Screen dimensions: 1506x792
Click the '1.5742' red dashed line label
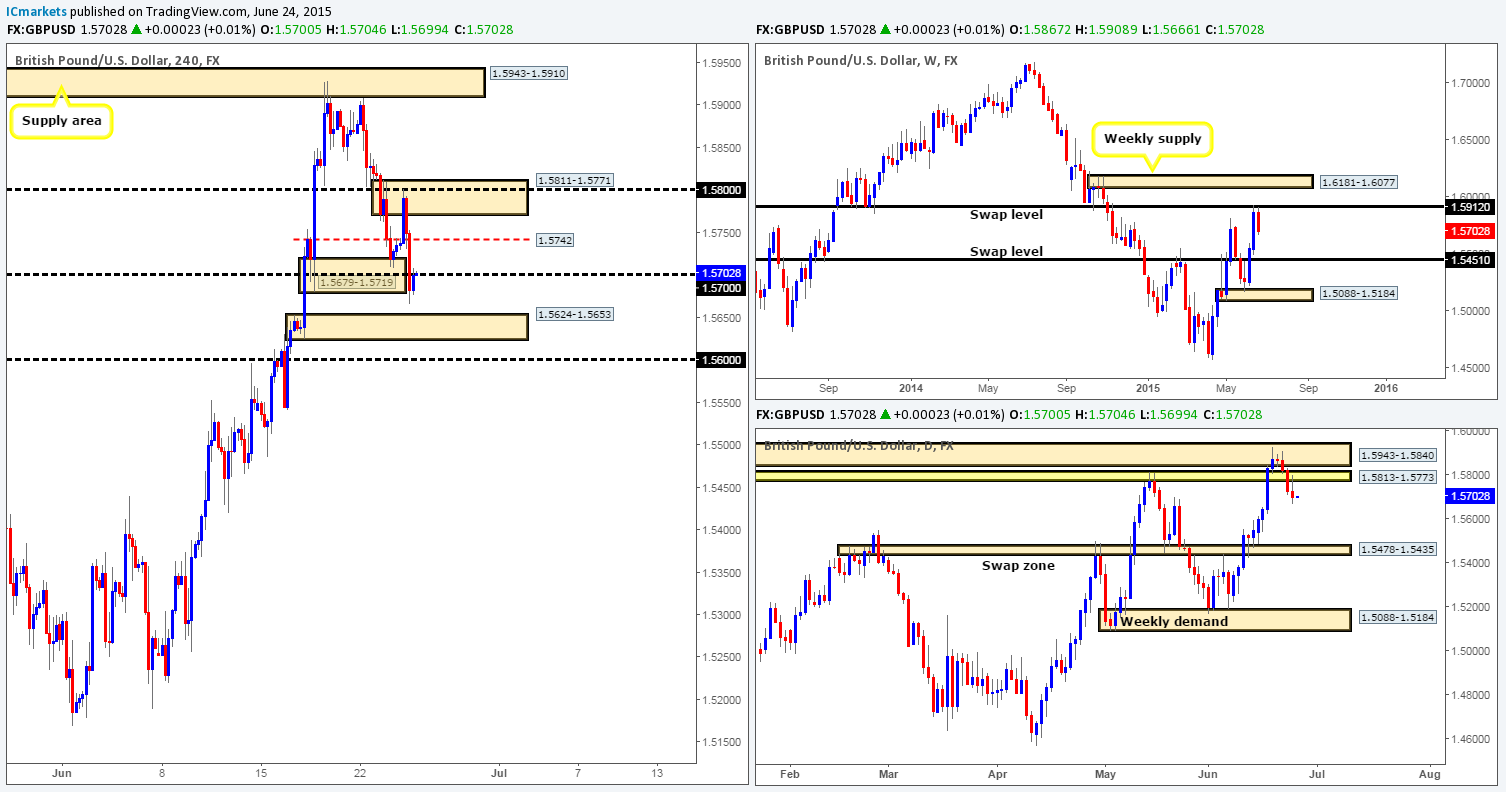click(x=555, y=240)
